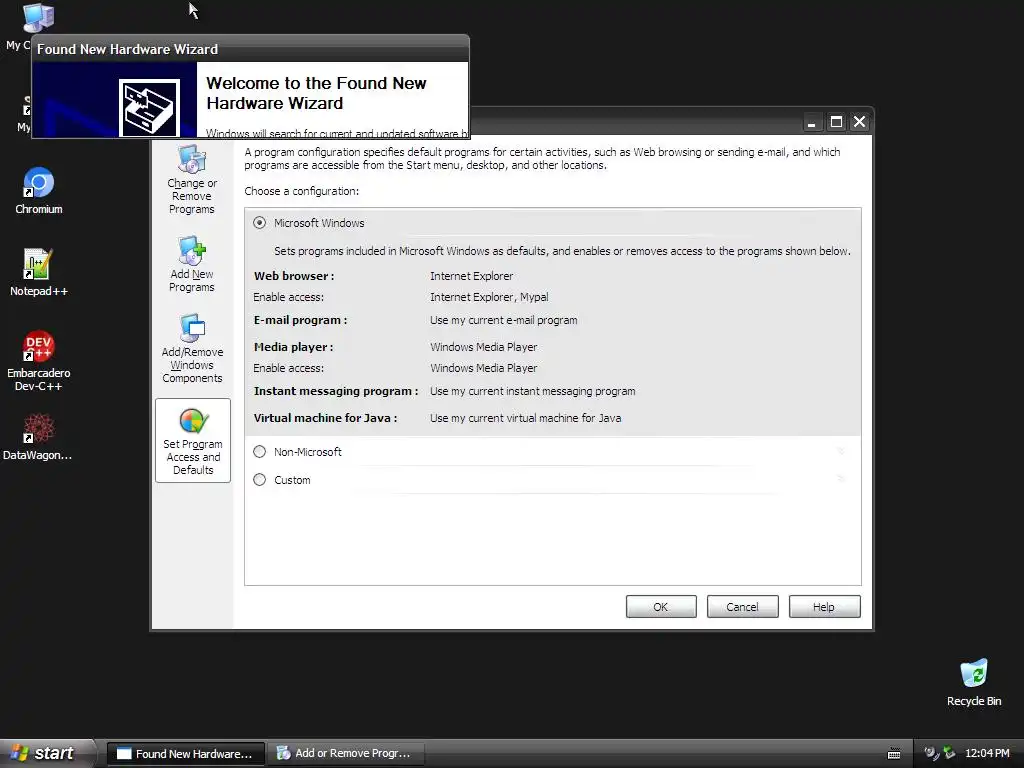Click 'Use my current virtual machine for Java'
The height and width of the screenshot is (768, 1024).
pos(525,418)
